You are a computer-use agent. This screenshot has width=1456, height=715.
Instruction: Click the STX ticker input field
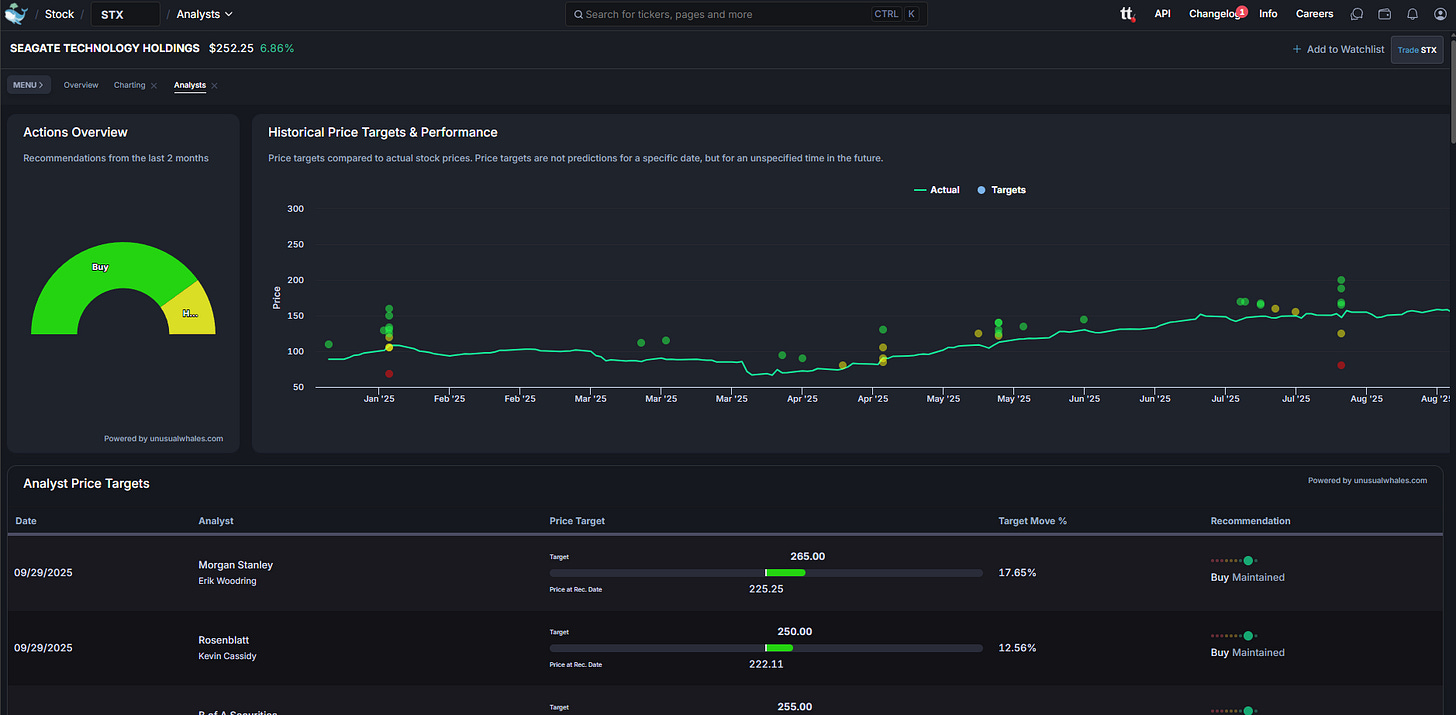tap(125, 14)
